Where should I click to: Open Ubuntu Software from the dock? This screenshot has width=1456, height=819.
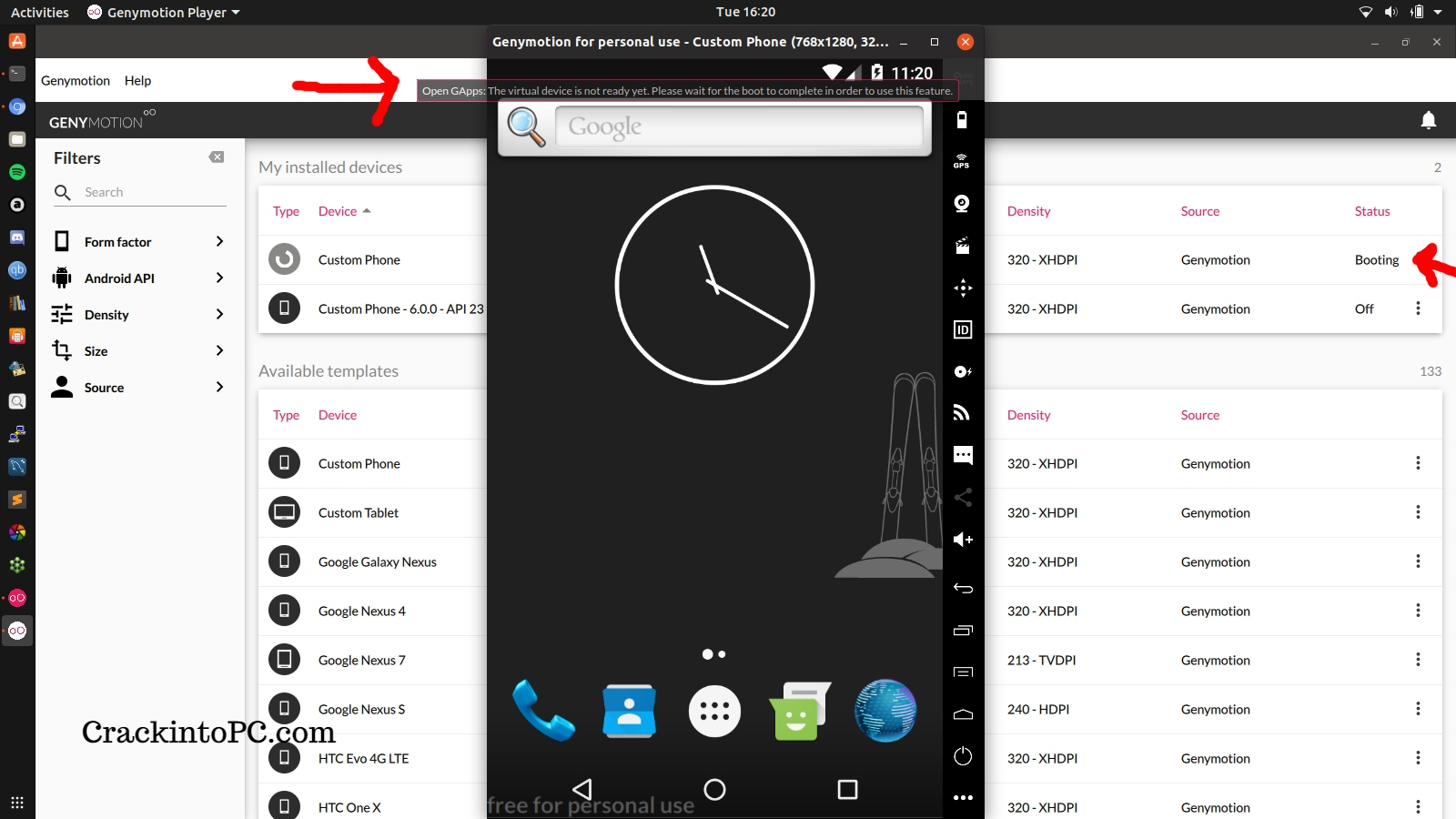coord(17,41)
